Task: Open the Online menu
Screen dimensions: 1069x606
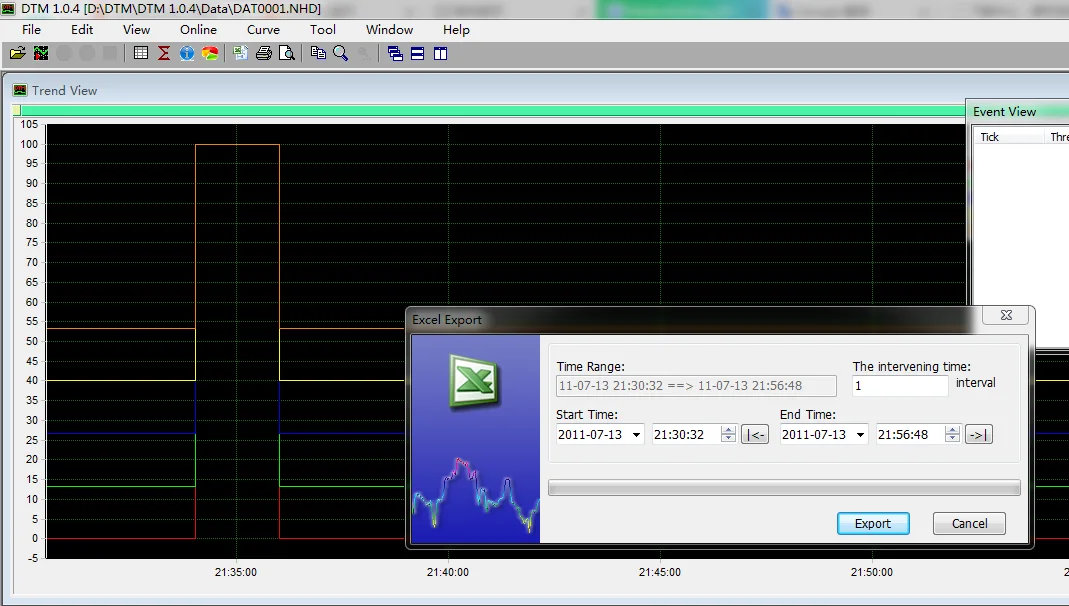Action: [x=198, y=30]
